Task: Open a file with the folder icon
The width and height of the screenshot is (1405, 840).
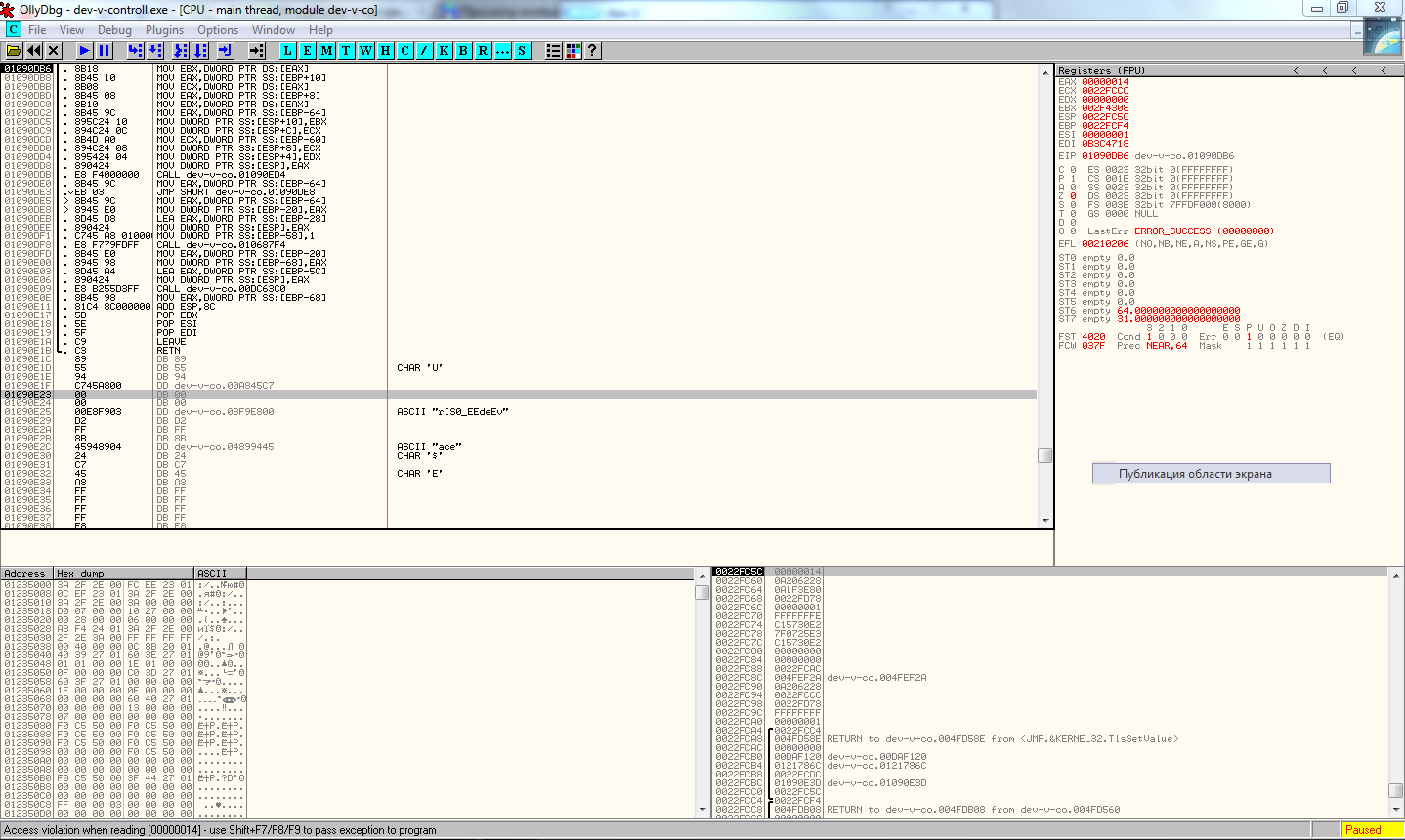Action: click(x=14, y=50)
